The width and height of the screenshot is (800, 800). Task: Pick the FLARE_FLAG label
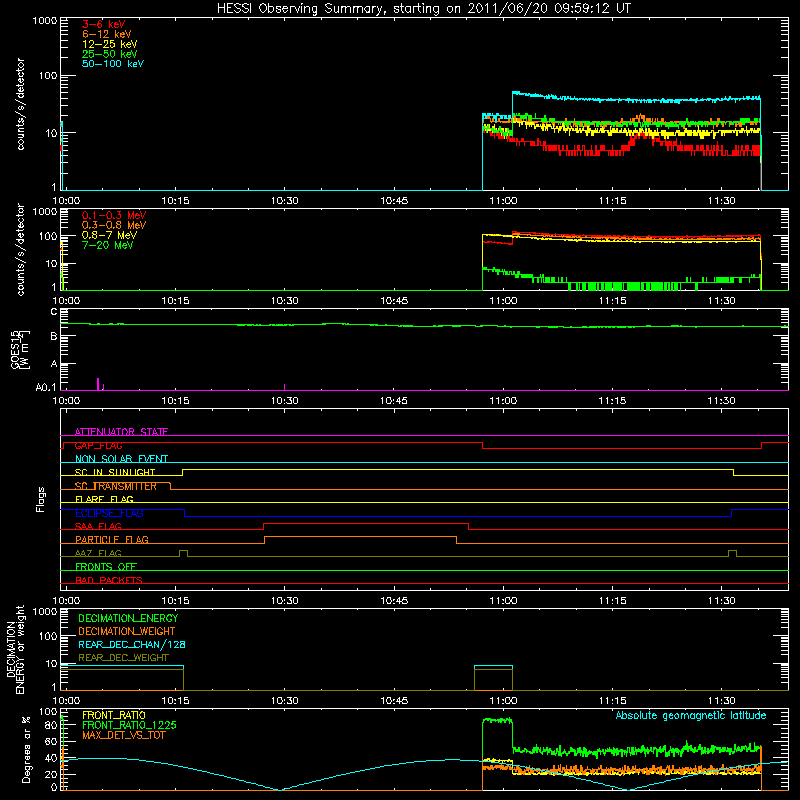pyautogui.click(x=104, y=499)
